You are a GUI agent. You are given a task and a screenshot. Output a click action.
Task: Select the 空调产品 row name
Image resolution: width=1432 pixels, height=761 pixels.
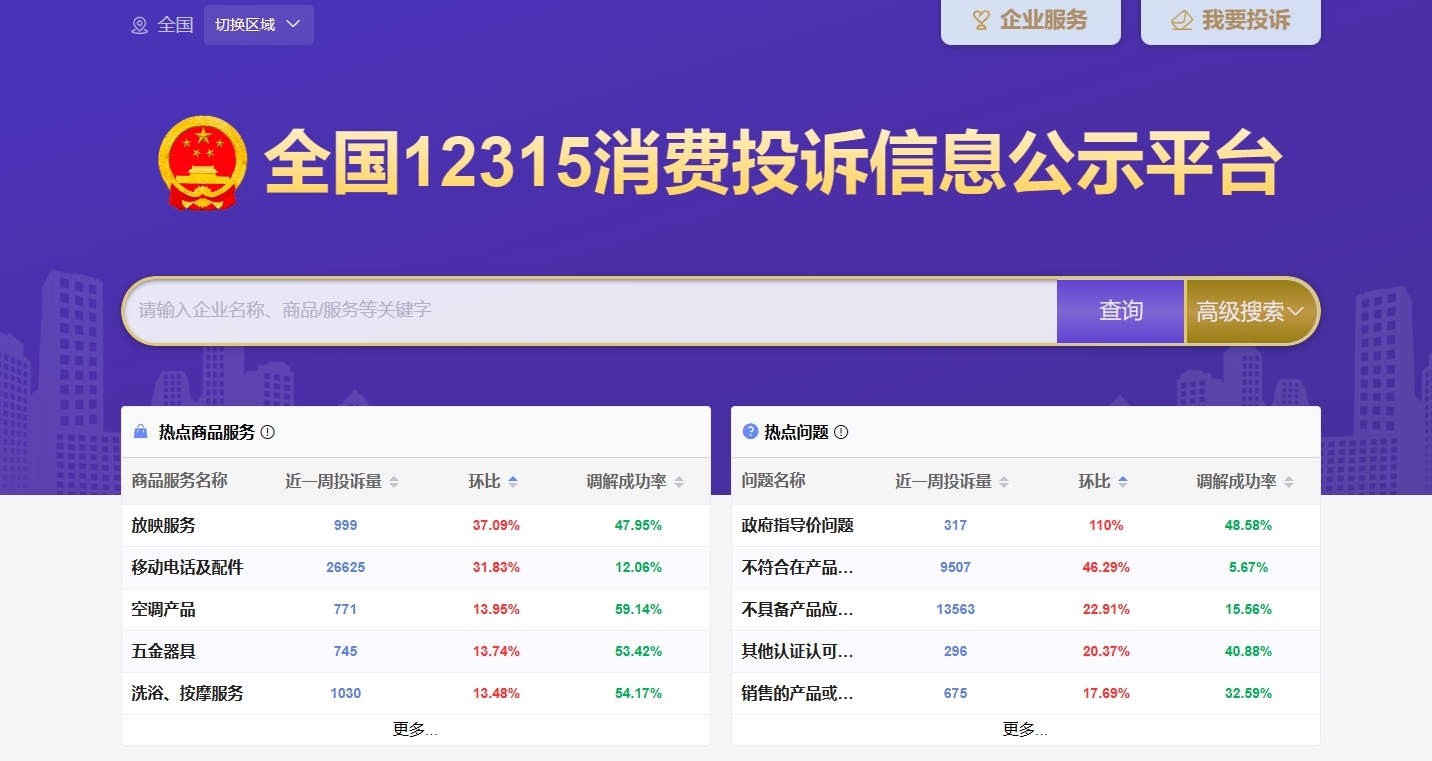click(163, 609)
